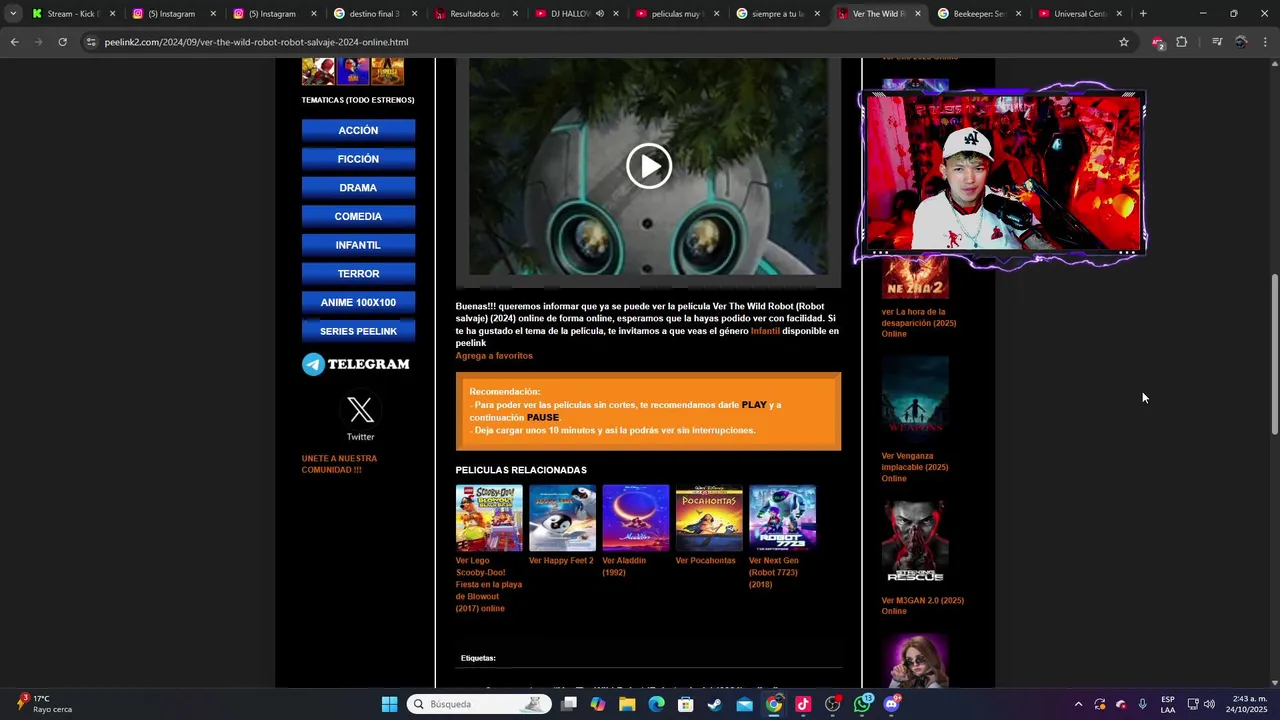The height and width of the screenshot is (720, 1280).
Task: Mute the DJ HALLOWEEN tab audio
Action: pyautogui.click(x=599, y=14)
